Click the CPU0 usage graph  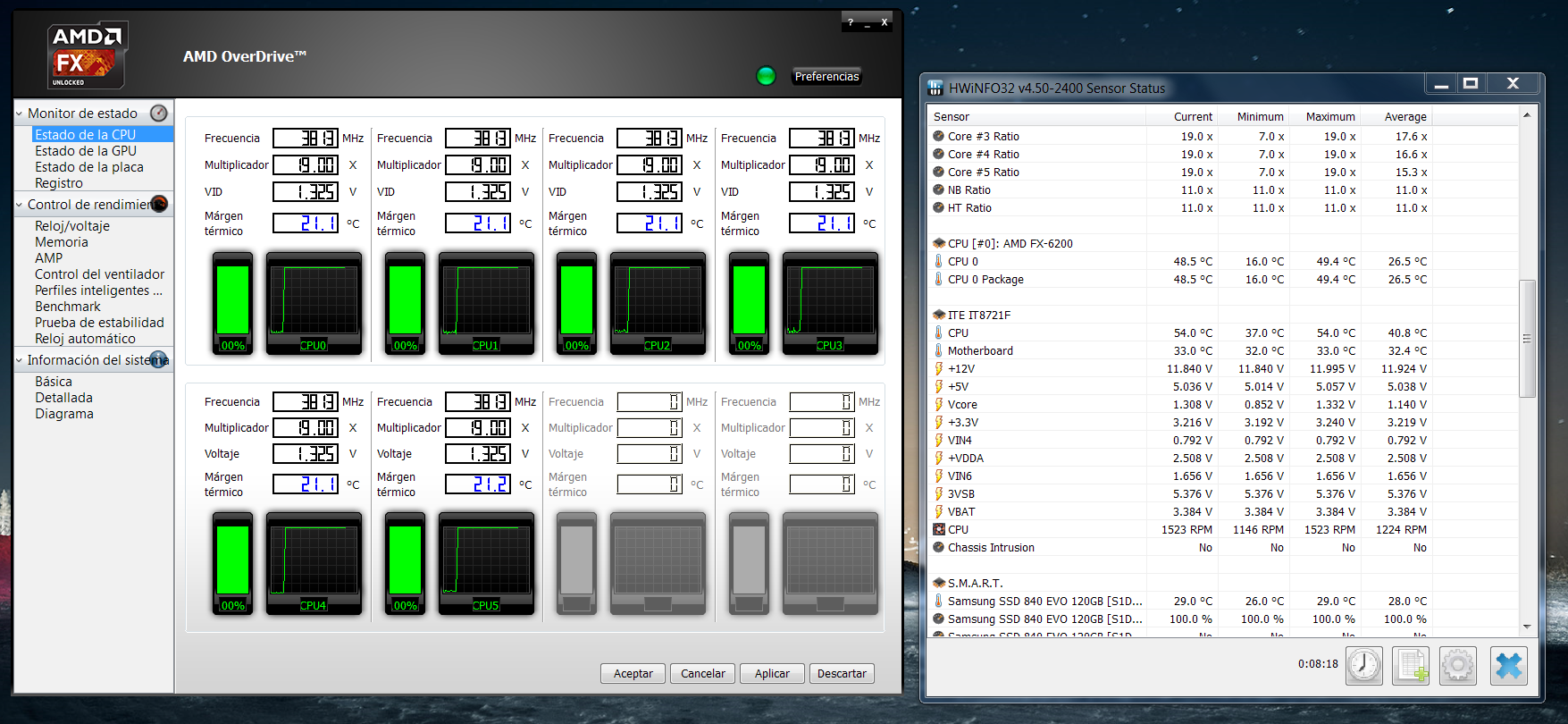[314, 303]
